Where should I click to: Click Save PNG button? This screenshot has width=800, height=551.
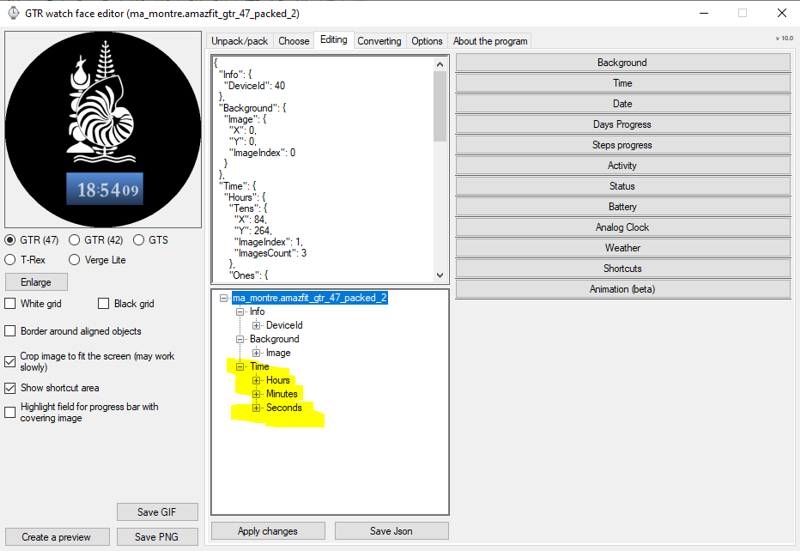pos(157,537)
